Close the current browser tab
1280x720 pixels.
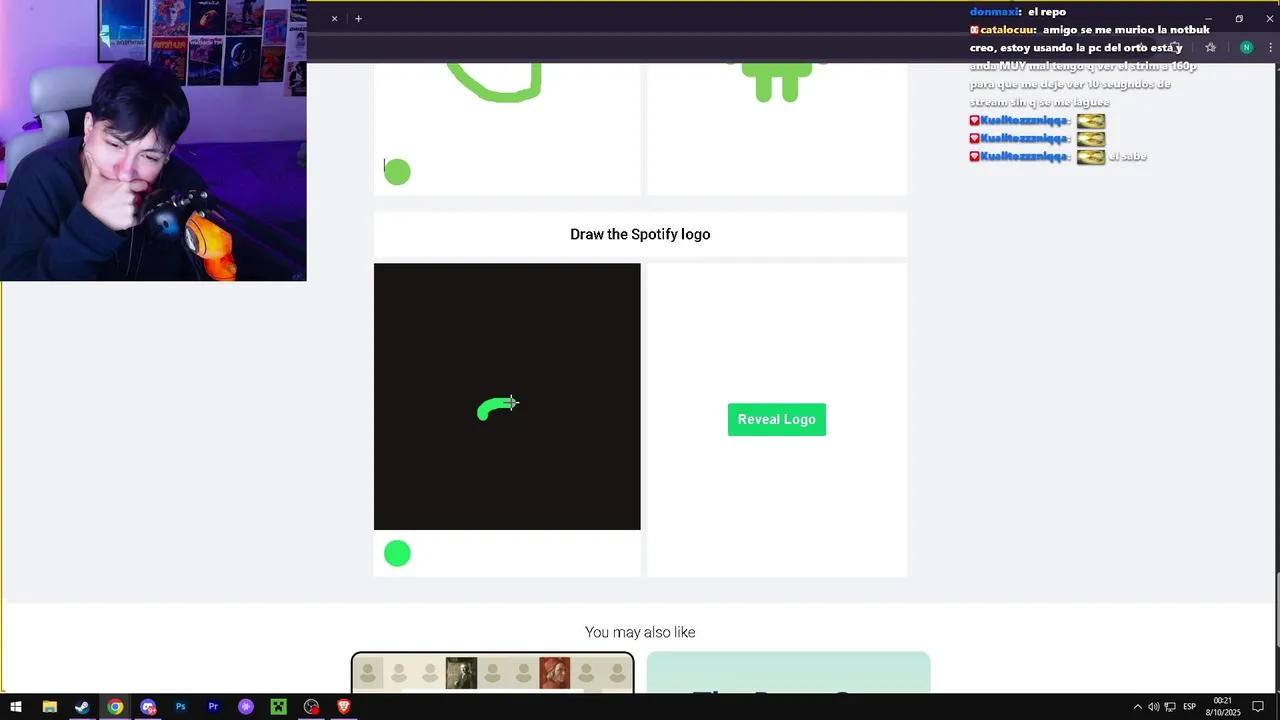click(334, 18)
